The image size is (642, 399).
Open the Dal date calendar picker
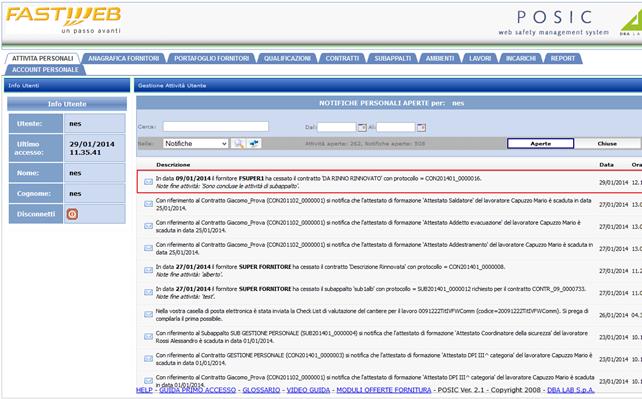click(x=362, y=127)
